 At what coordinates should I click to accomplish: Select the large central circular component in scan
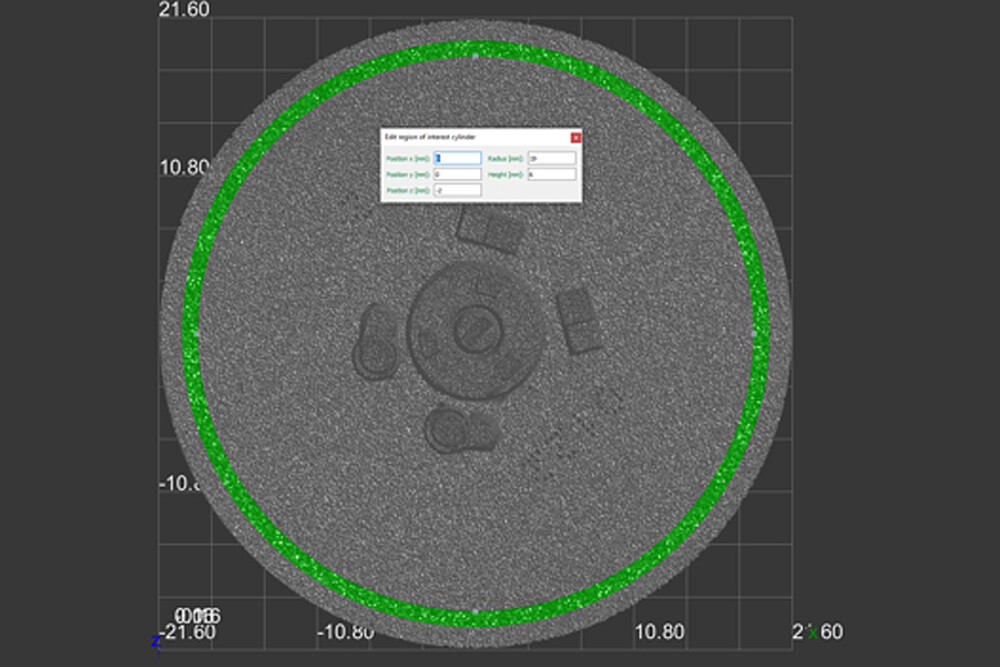click(x=476, y=332)
